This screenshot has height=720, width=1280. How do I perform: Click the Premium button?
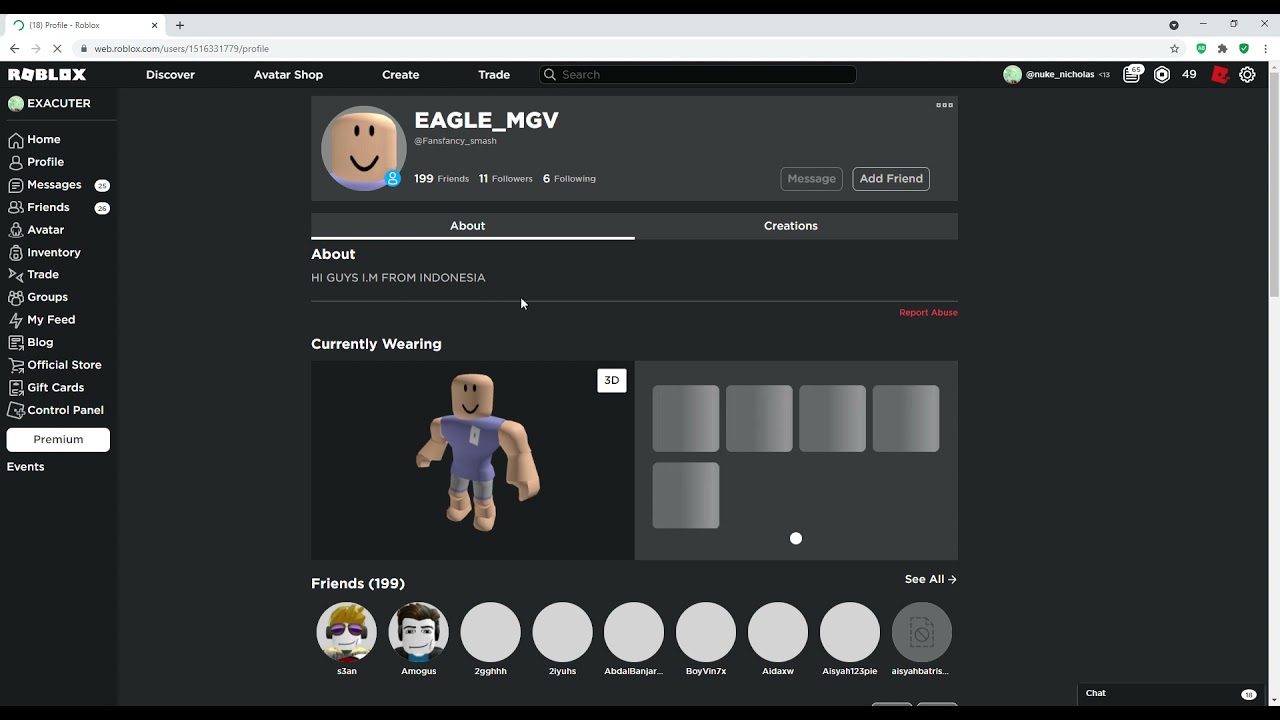point(58,439)
